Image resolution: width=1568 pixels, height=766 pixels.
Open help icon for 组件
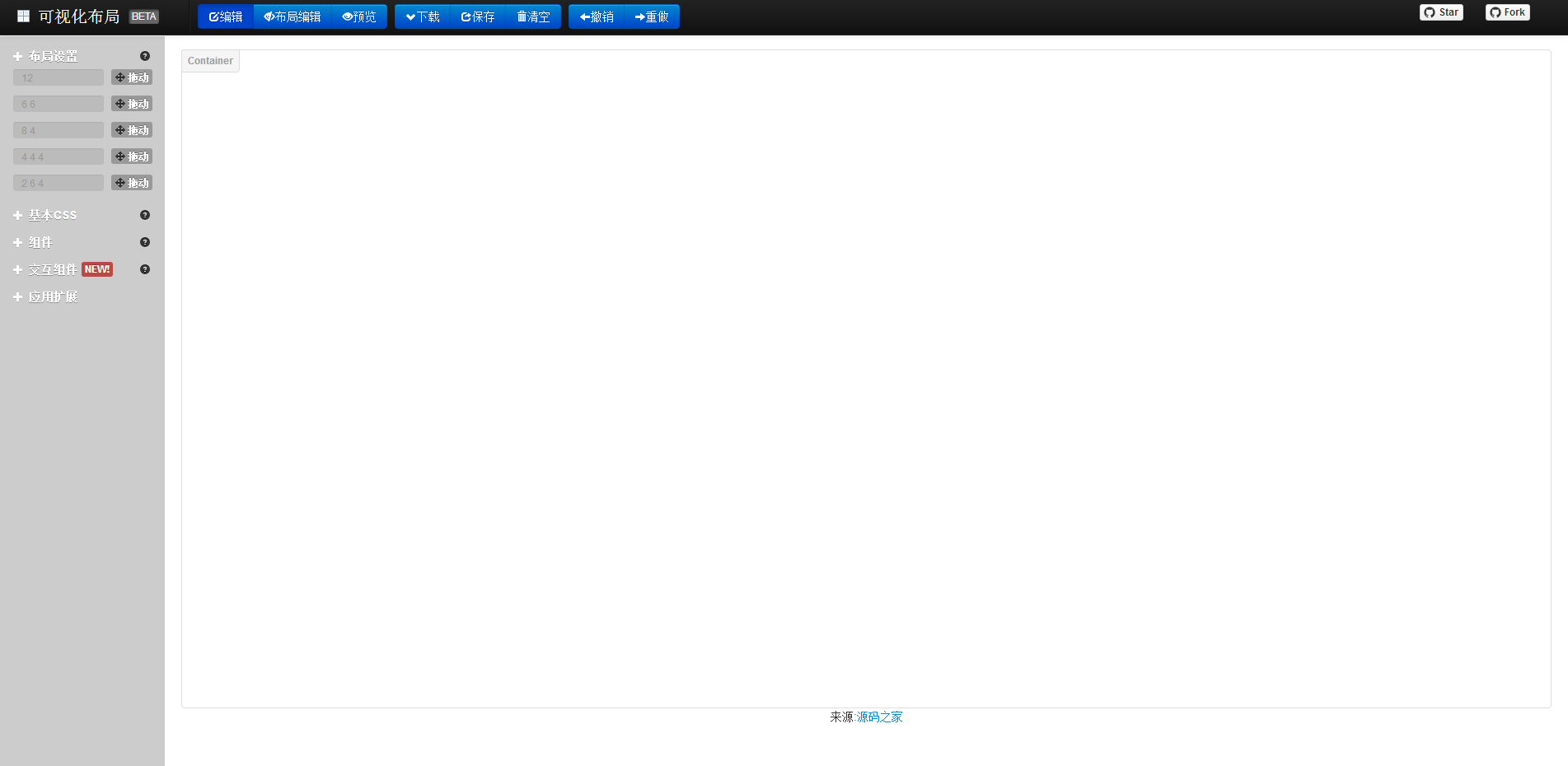[x=145, y=242]
